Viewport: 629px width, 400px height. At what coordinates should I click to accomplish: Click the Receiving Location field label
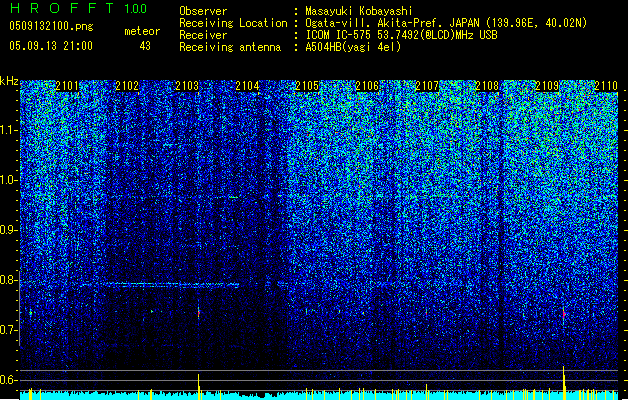[x=233, y=23]
